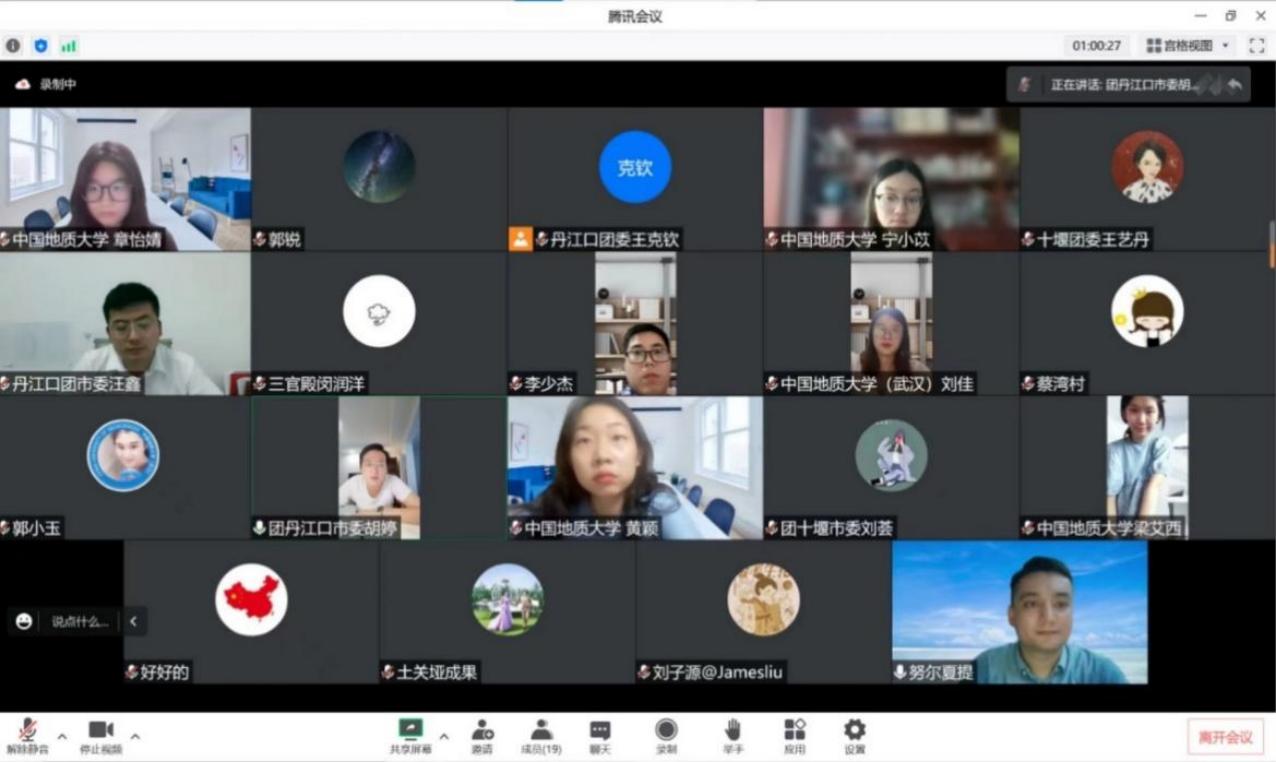The image size is (1276, 762).
Task: Expand audio options arrow beside 解除静音
Action: 62,737
